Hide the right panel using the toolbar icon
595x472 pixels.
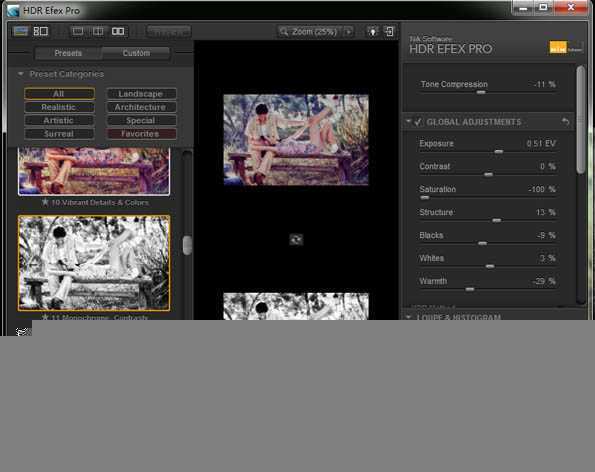point(390,31)
